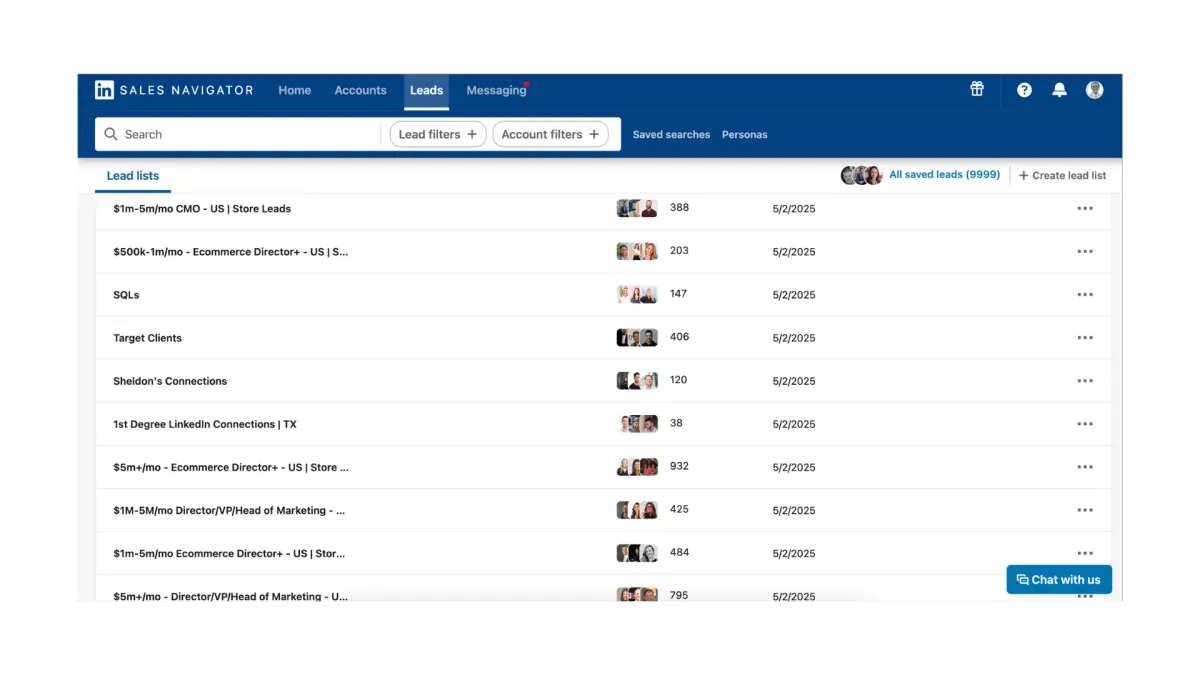Open the Target Clients list
Image resolution: width=1200 pixels, height=675 pixels.
coord(148,338)
